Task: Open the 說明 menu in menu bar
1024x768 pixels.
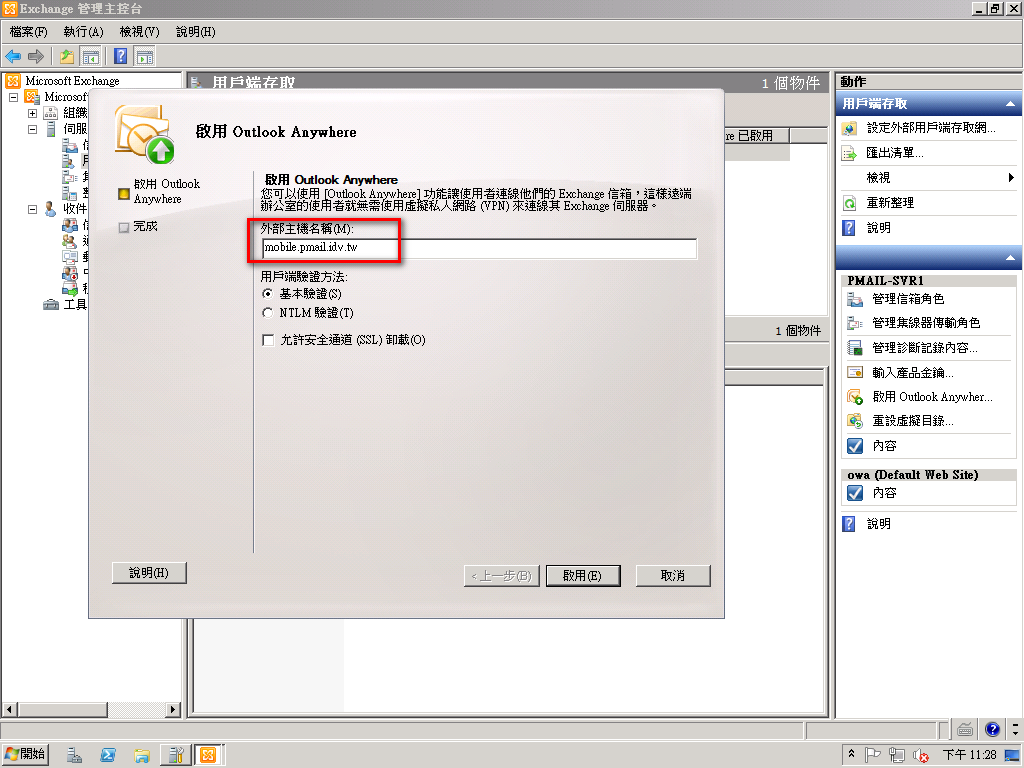Action: 196,32
